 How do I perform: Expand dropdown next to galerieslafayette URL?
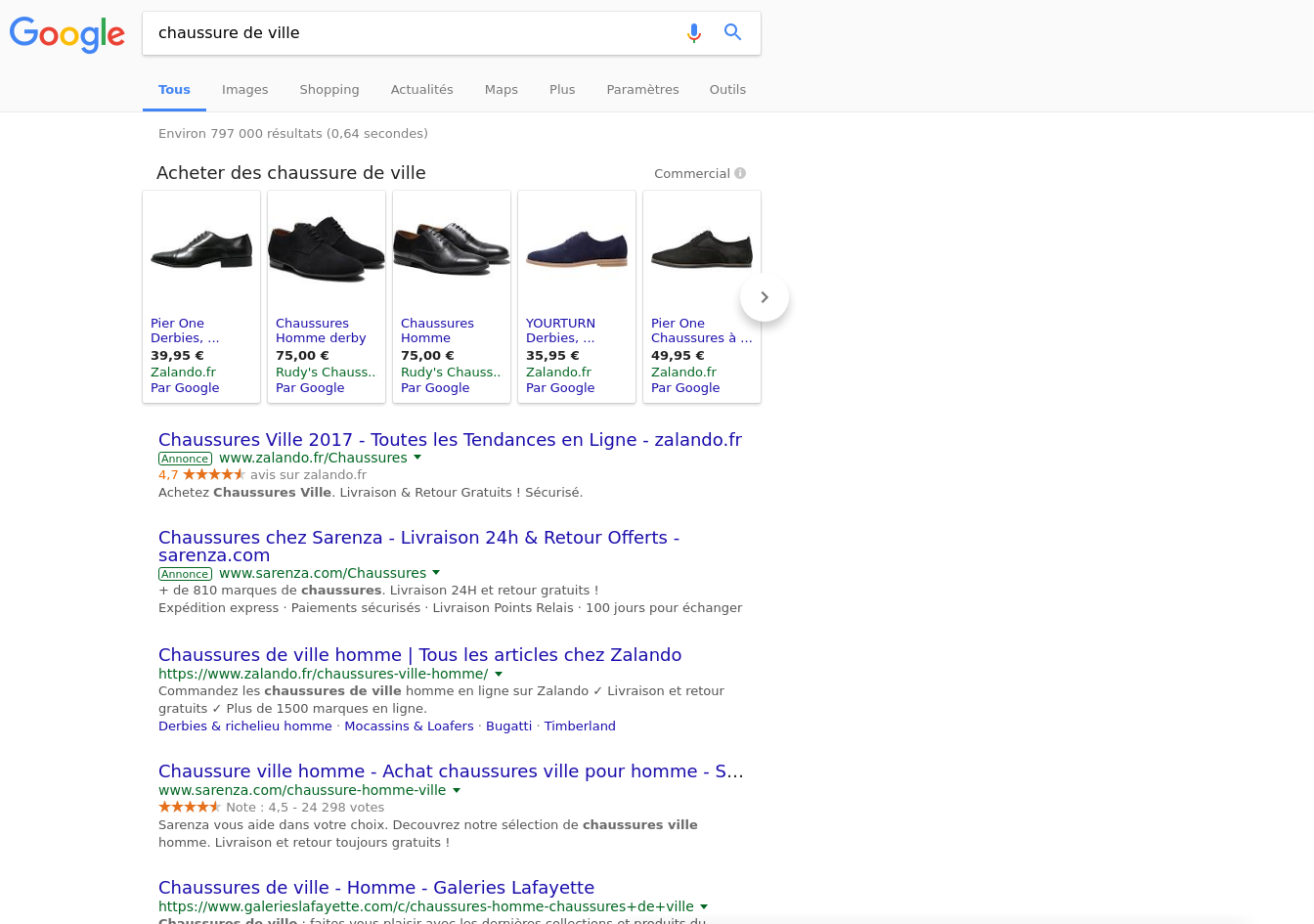point(704,906)
